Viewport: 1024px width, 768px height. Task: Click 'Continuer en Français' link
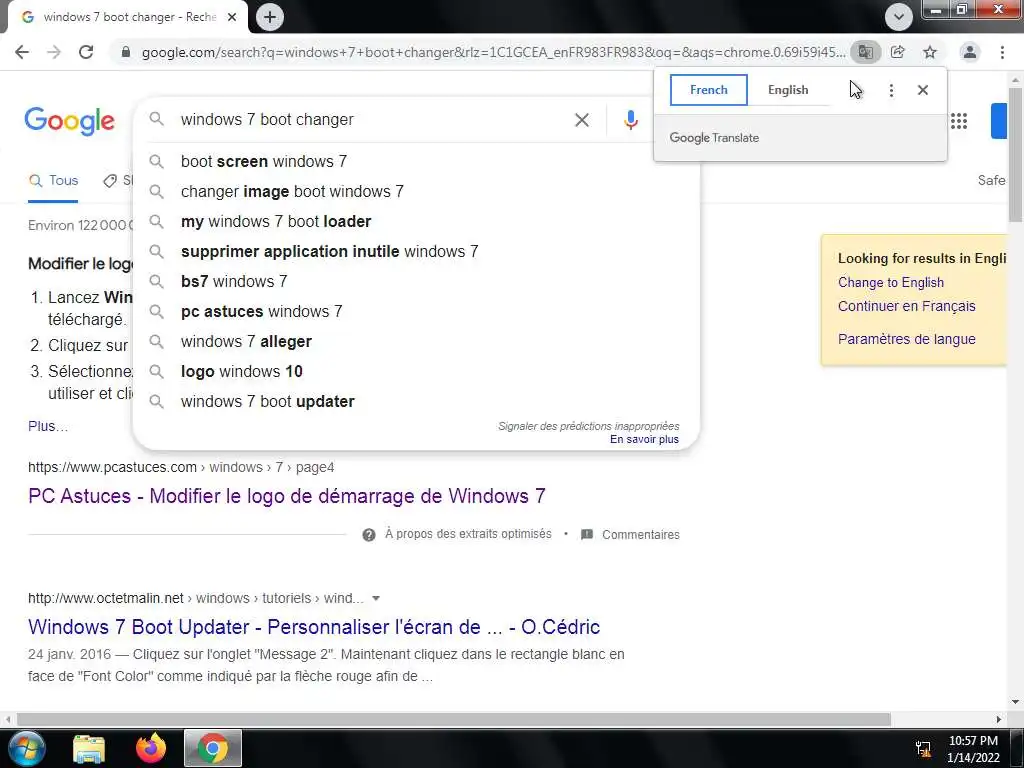pyautogui.click(x=906, y=306)
